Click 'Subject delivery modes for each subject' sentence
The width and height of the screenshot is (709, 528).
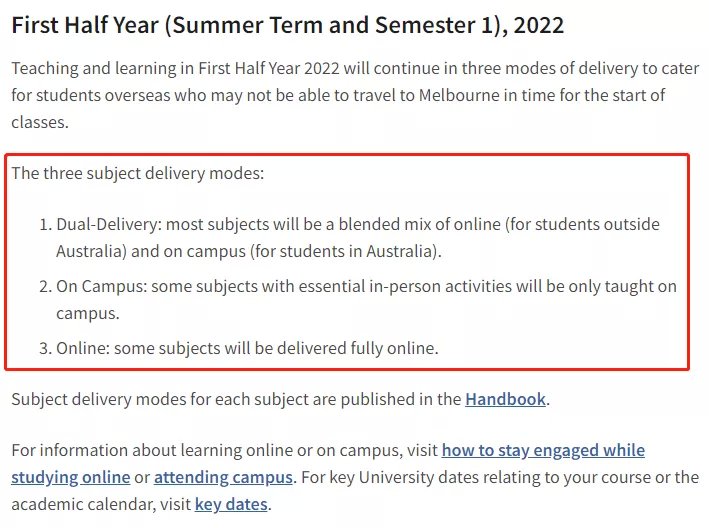click(x=280, y=399)
